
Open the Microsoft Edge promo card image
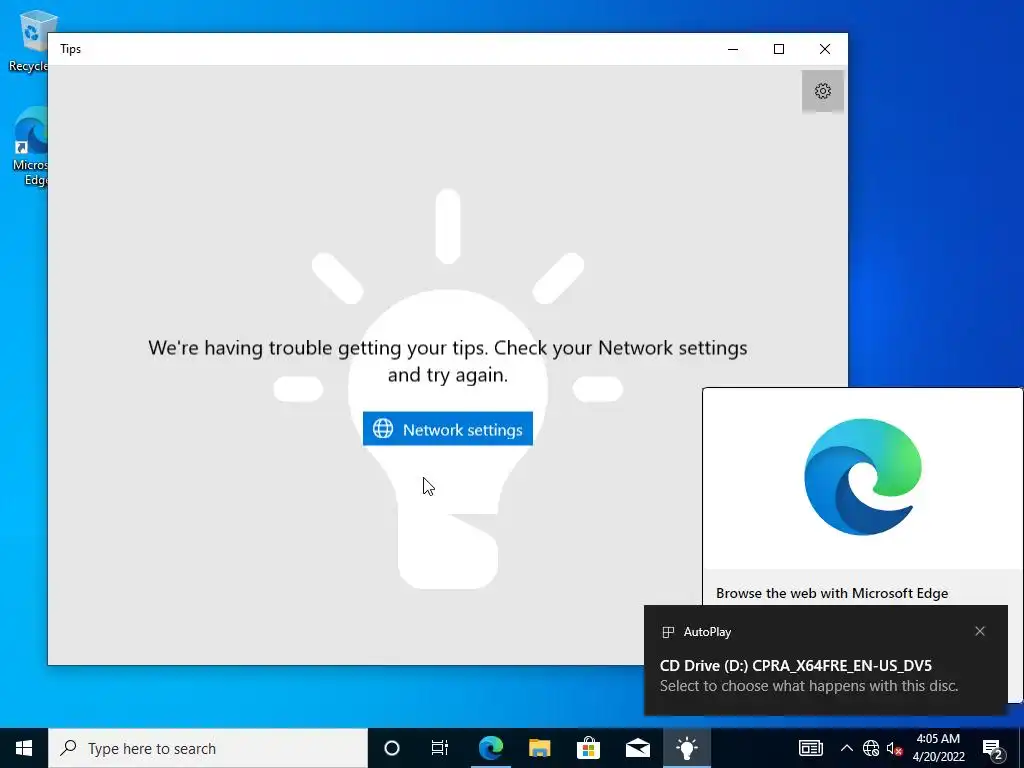tap(862, 477)
